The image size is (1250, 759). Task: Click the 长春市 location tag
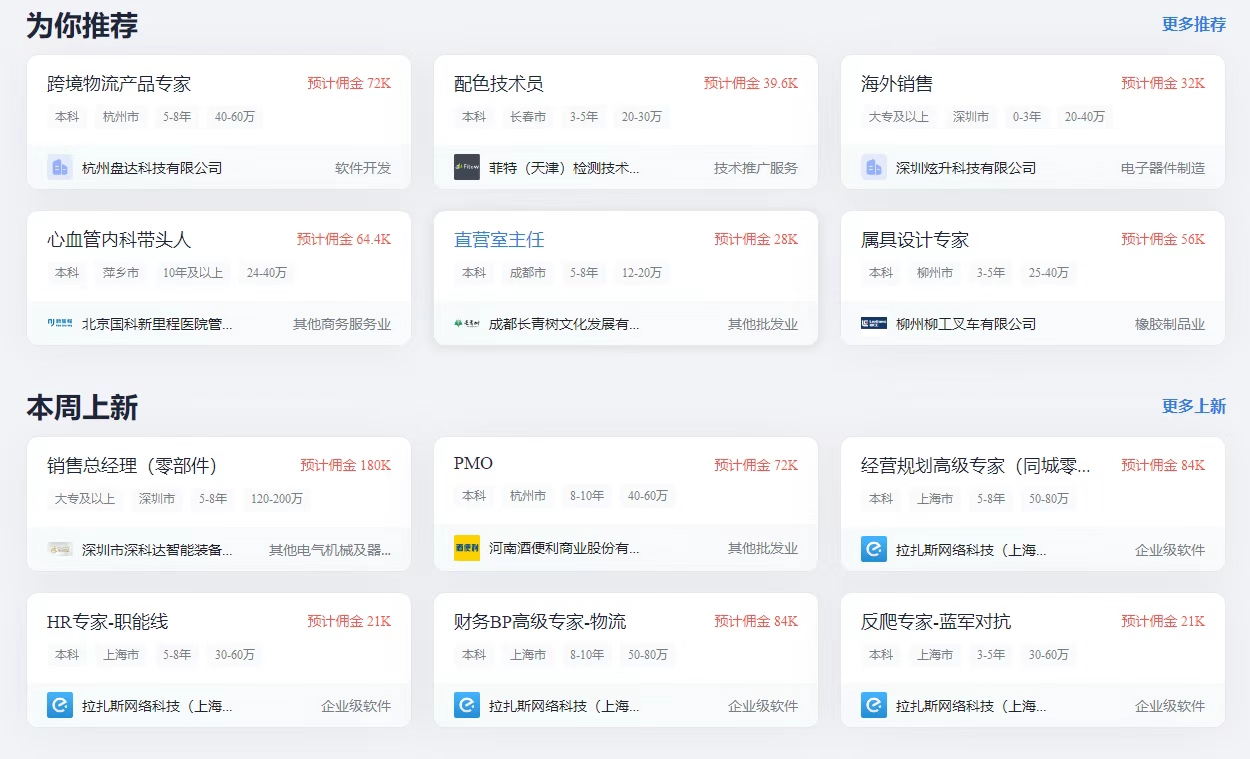click(527, 117)
